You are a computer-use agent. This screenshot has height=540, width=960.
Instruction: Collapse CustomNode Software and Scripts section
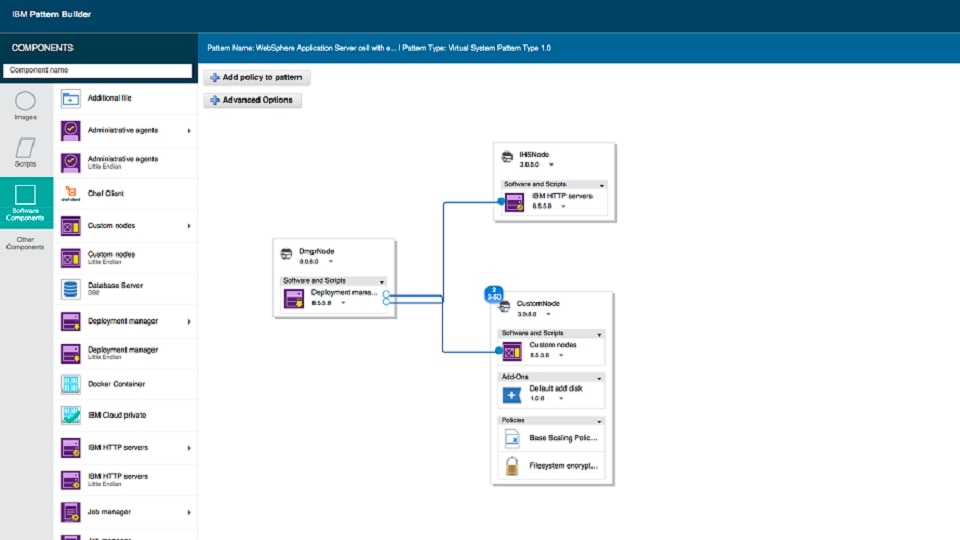click(x=599, y=334)
